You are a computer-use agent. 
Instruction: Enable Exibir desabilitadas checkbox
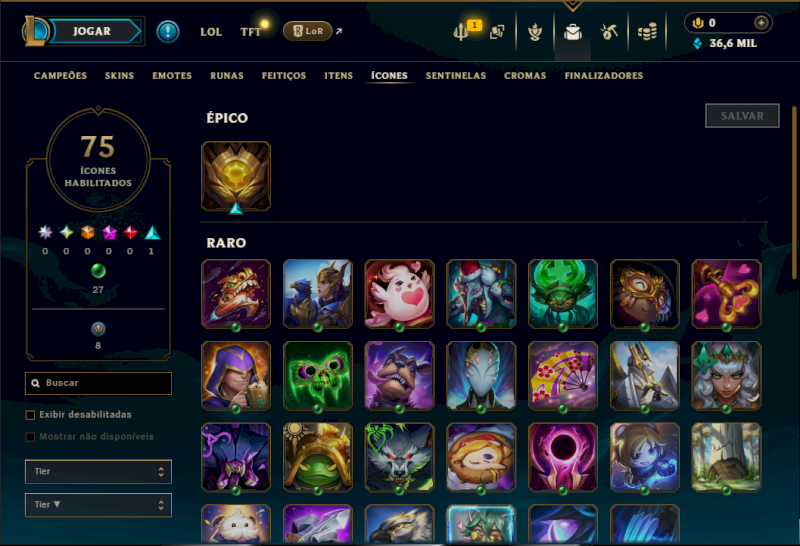coord(30,415)
